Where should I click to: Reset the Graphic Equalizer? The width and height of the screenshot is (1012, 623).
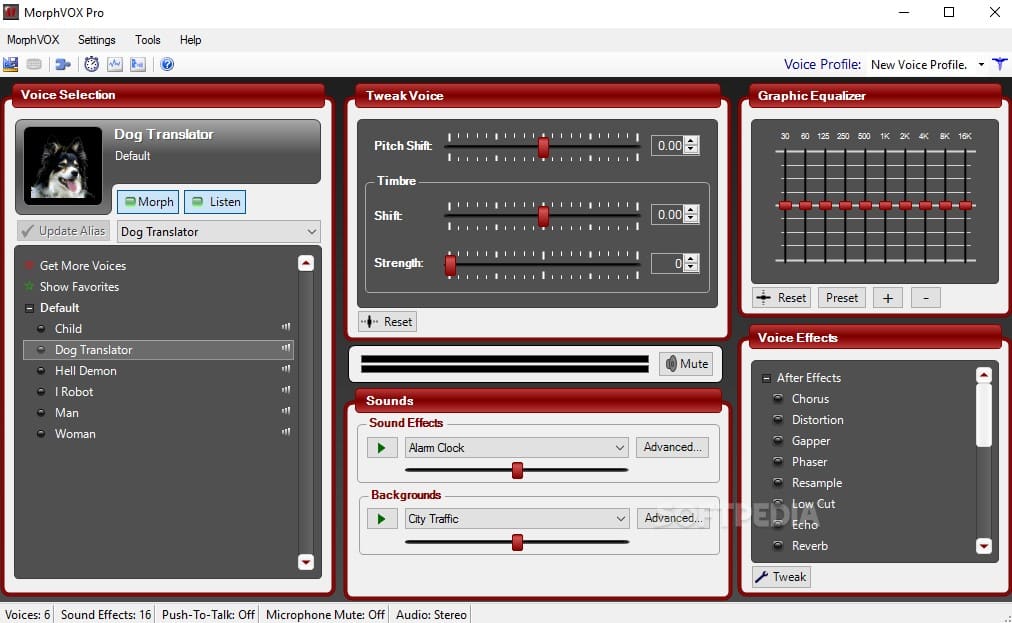coord(782,298)
